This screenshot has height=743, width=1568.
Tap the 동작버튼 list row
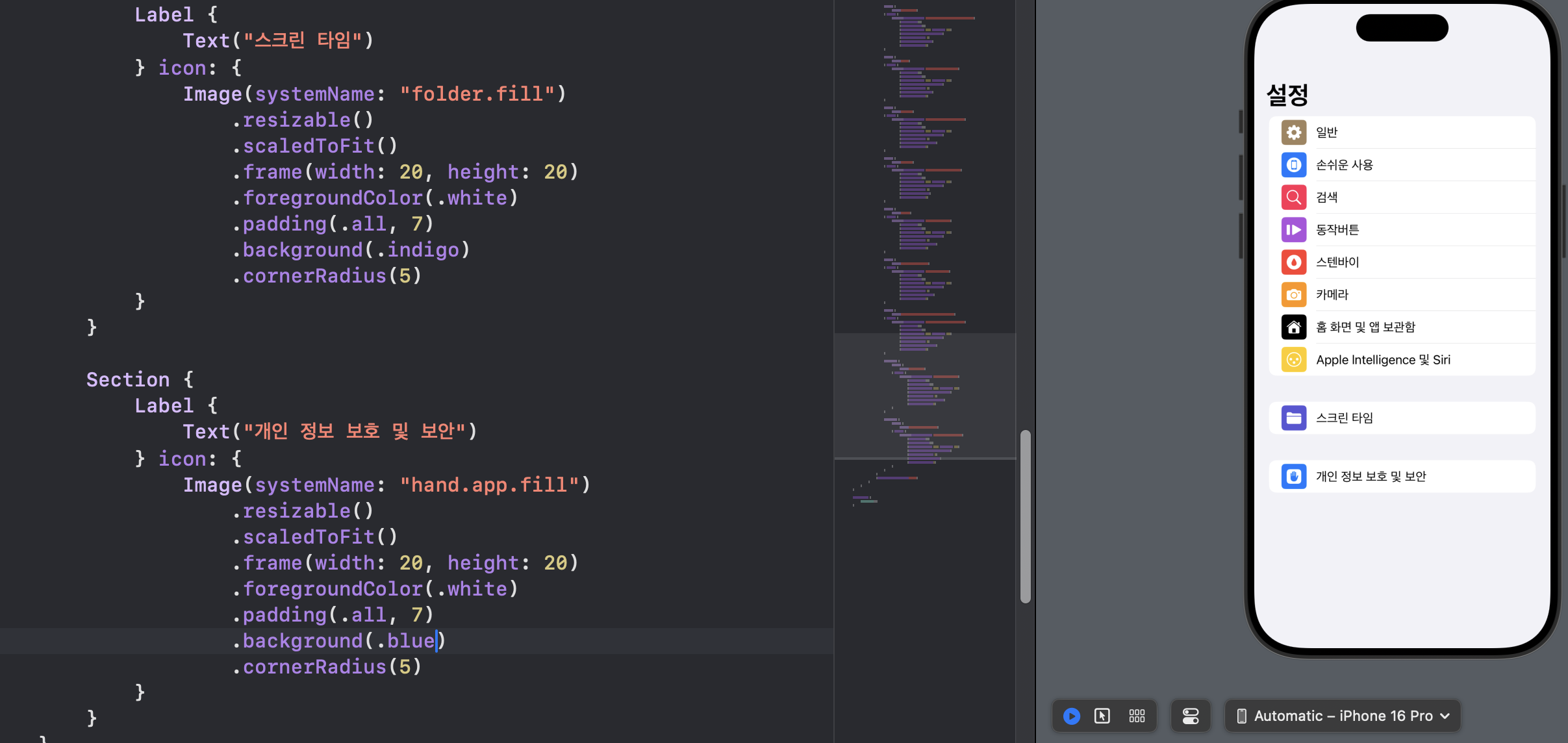1337,230
